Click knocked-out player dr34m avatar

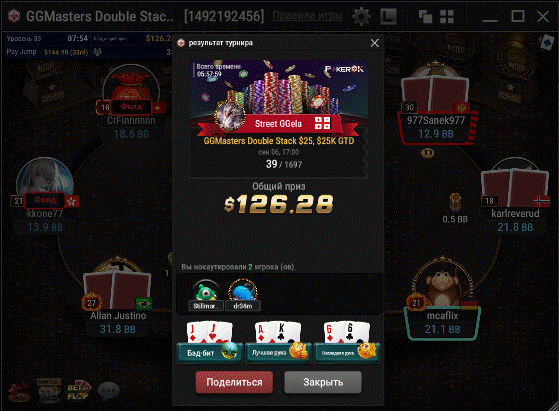pos(243,294)
